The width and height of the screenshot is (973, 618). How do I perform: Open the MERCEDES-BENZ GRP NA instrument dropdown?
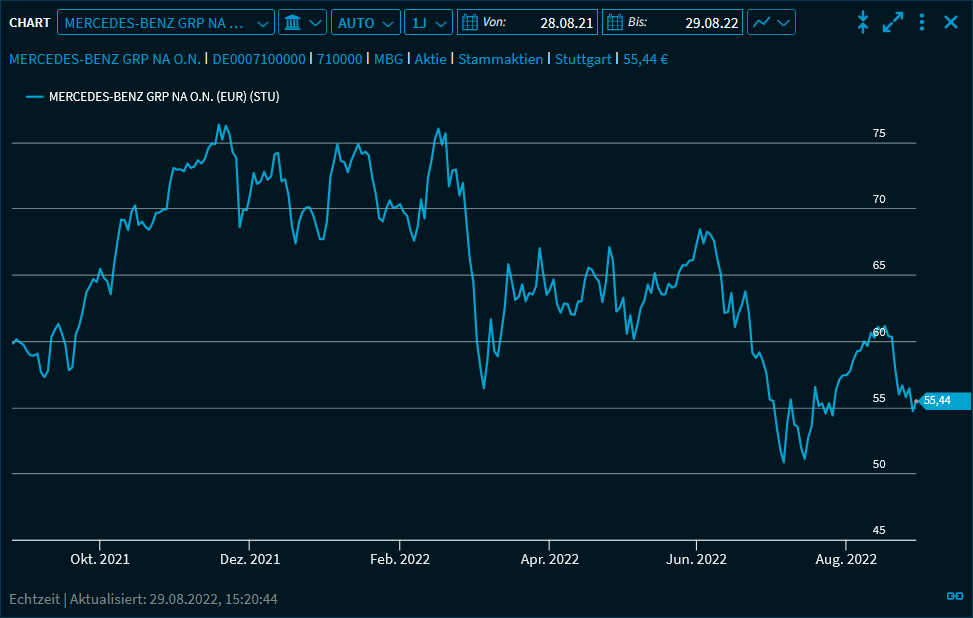tap(165, 22)
